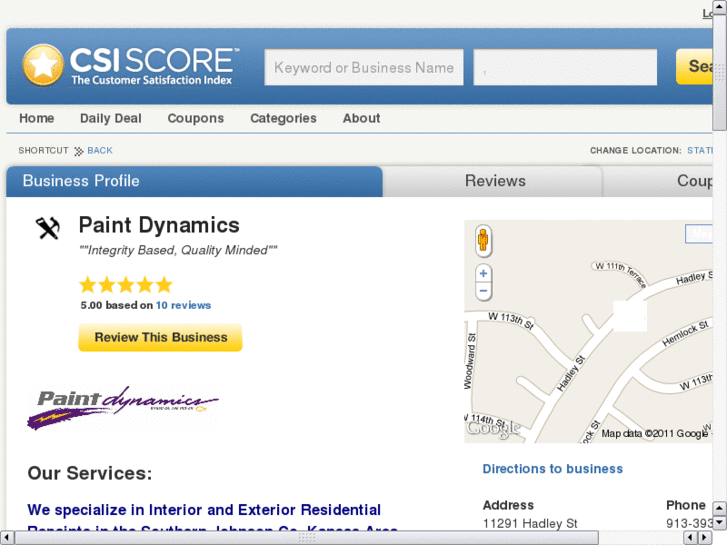Focus the Keyword or Business Name field

coord(364,68)
